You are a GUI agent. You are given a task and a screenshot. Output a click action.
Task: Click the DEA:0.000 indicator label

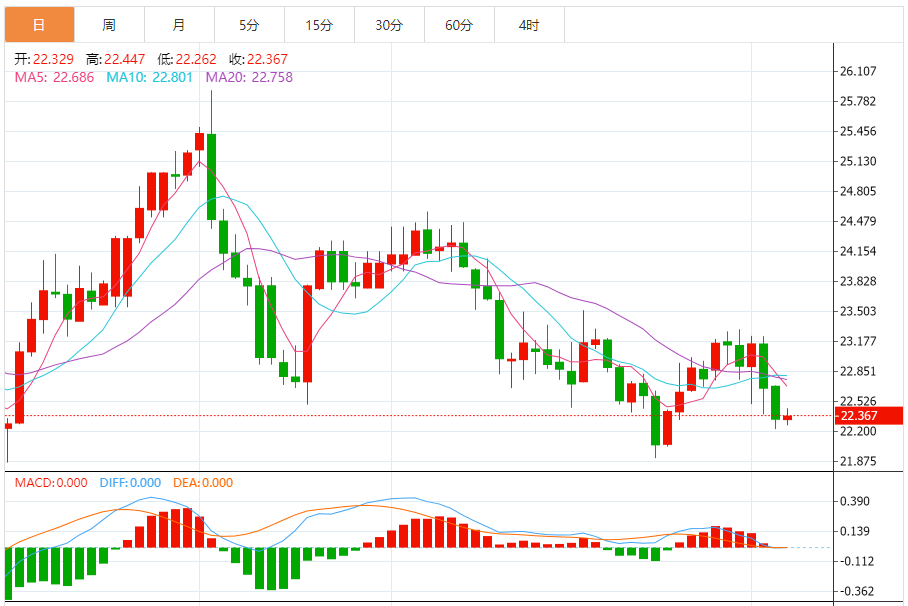point(203,483)
